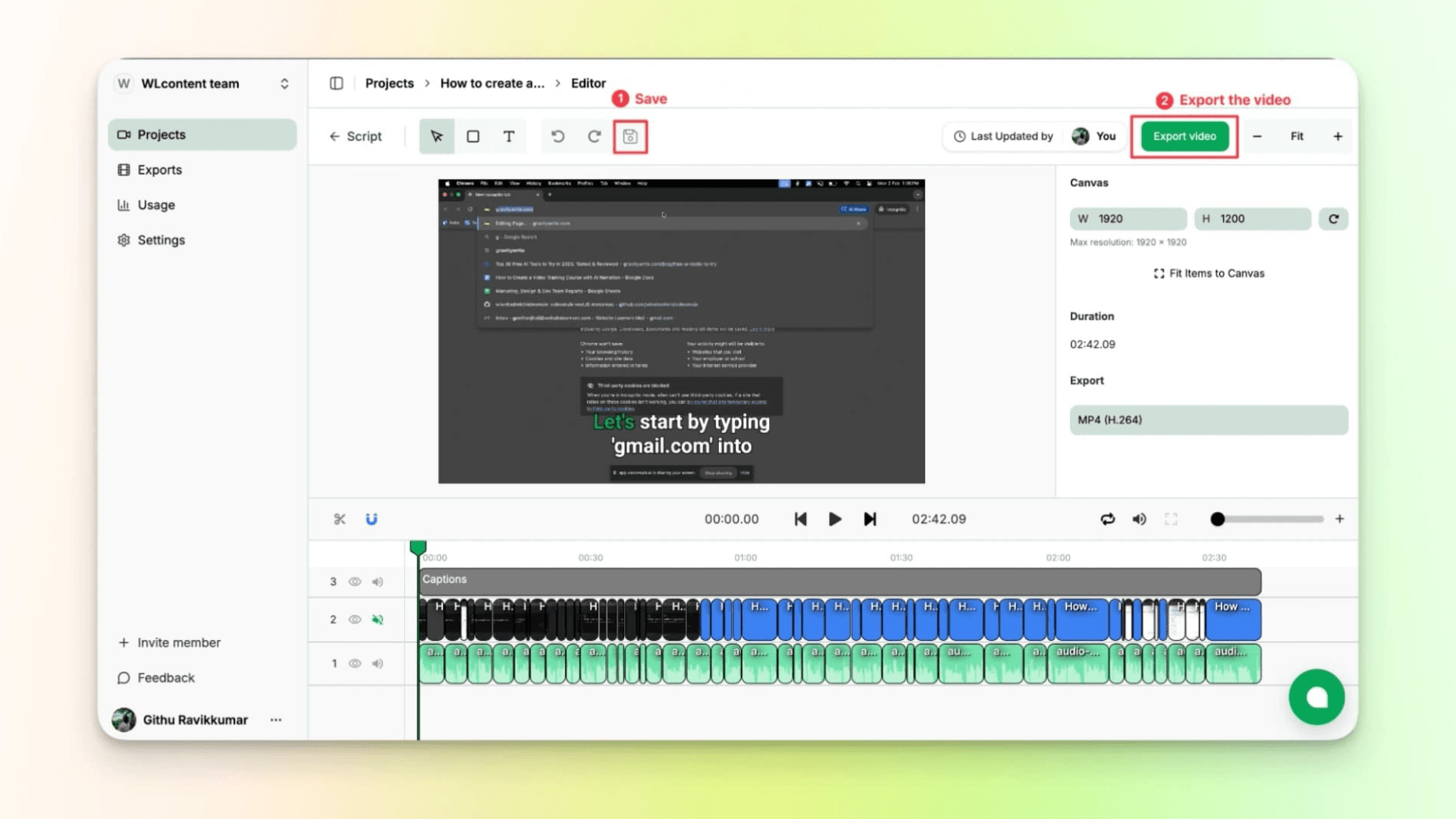
Task: Toggle loop playback
Action: coord(1108,519)
